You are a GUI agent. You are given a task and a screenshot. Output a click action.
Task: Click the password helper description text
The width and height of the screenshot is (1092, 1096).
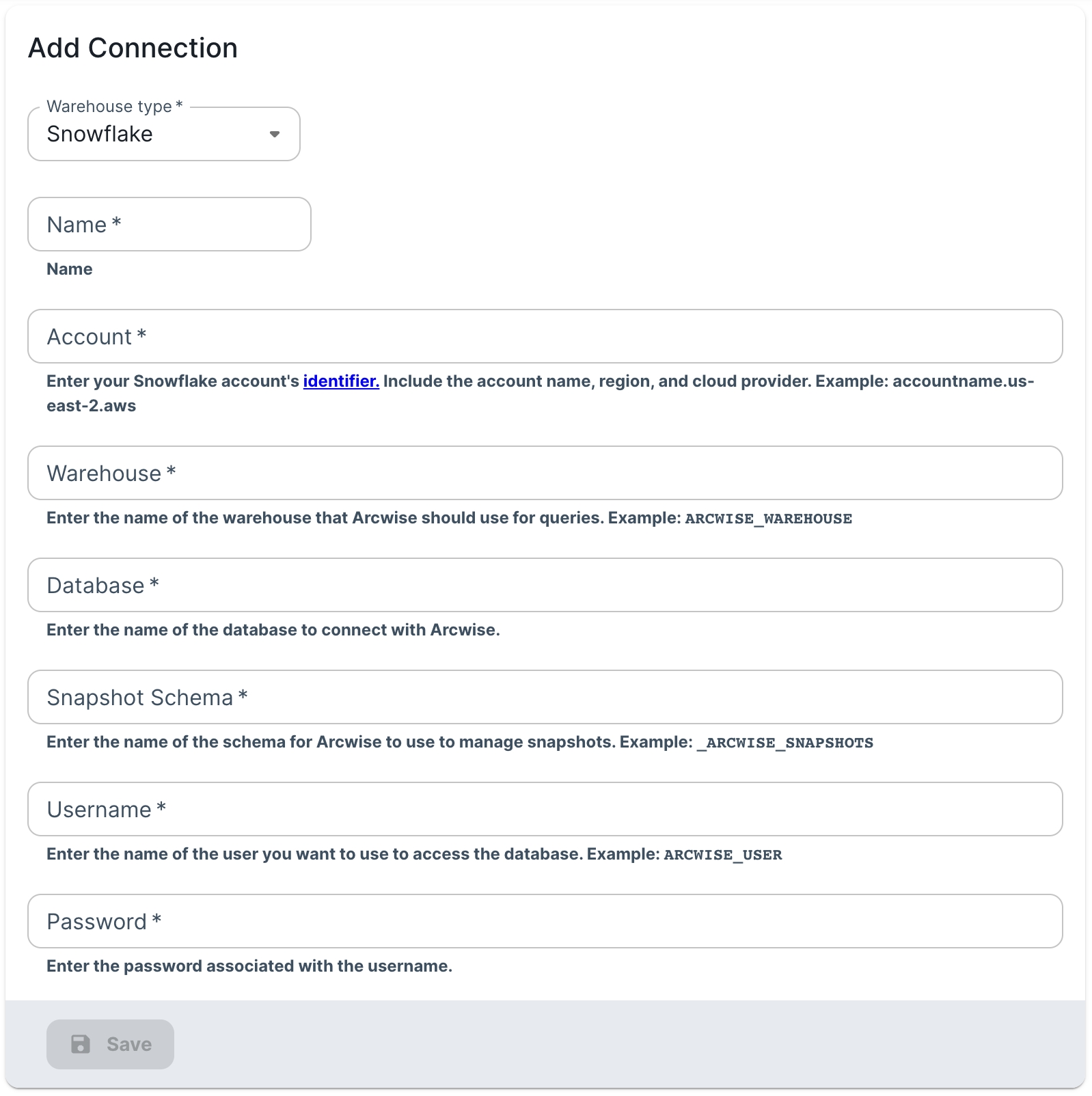pyautogui.click(x=249, y=966)
